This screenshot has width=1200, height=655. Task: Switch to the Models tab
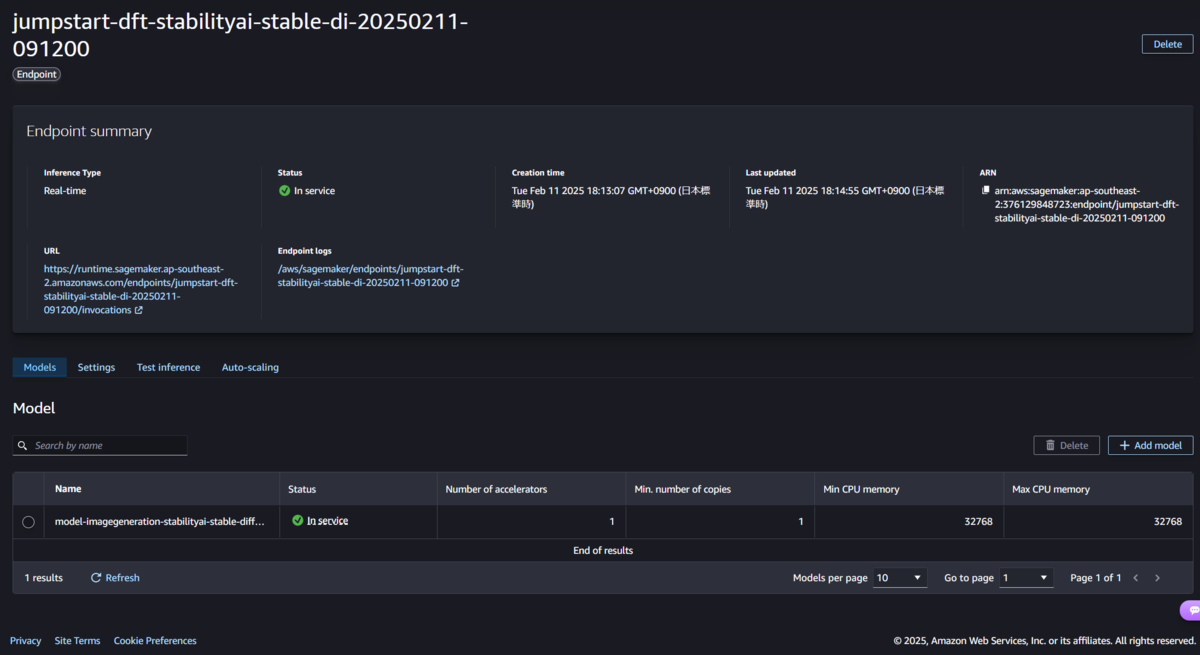40,367
